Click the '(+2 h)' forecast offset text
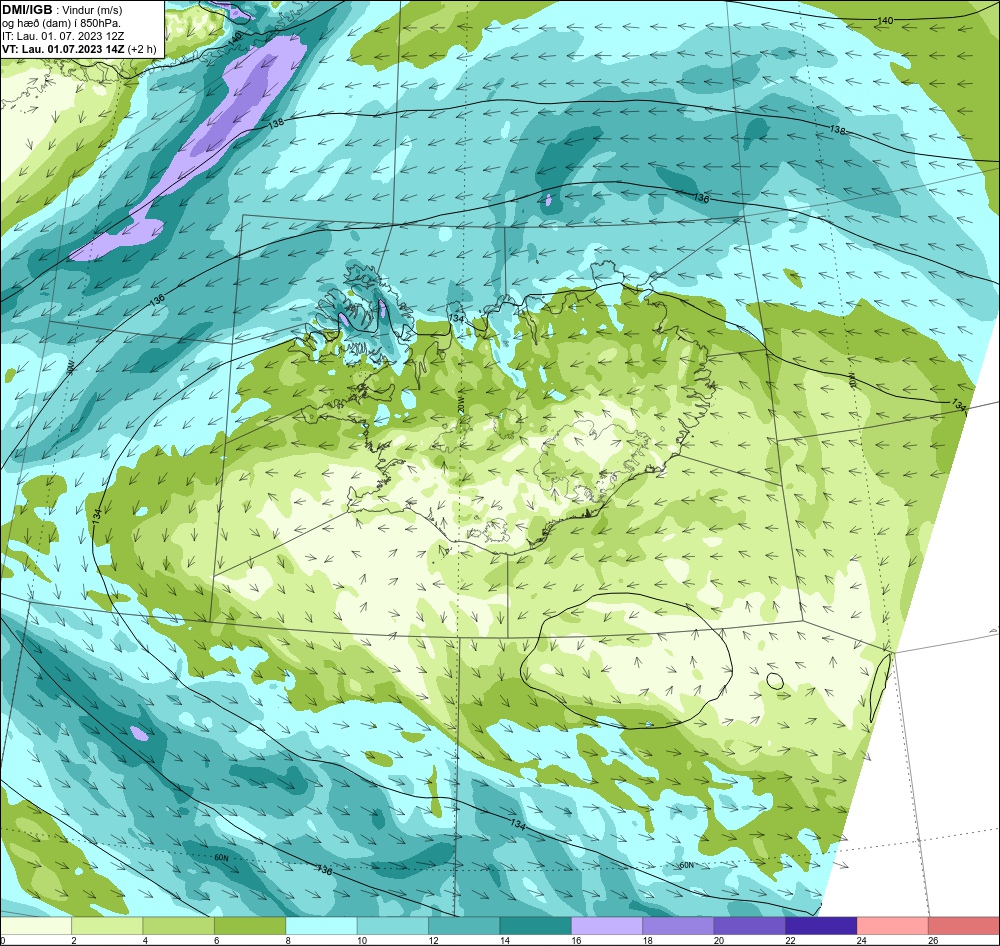This screenshot has height=946, width=1000. (x=142, y=49)
